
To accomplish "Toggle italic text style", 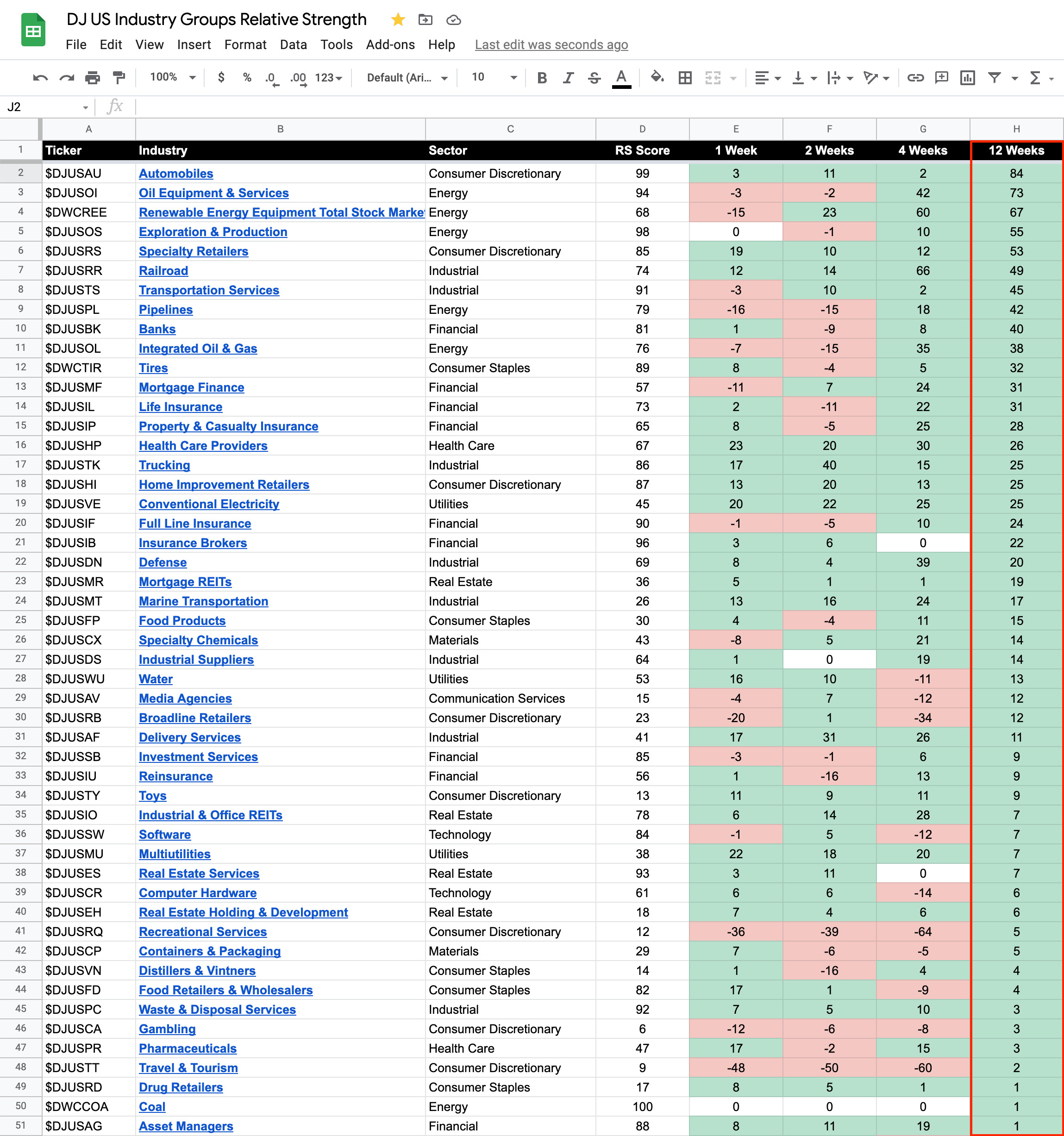I will [568, 78].
